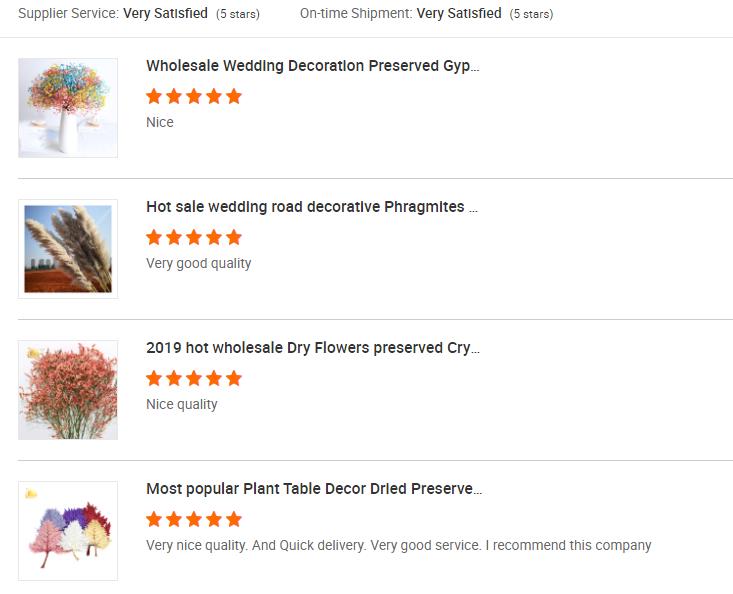Screen dimensions: 733x594
Task: Click the "Nice quality" review text
Action: pos(181,404)
